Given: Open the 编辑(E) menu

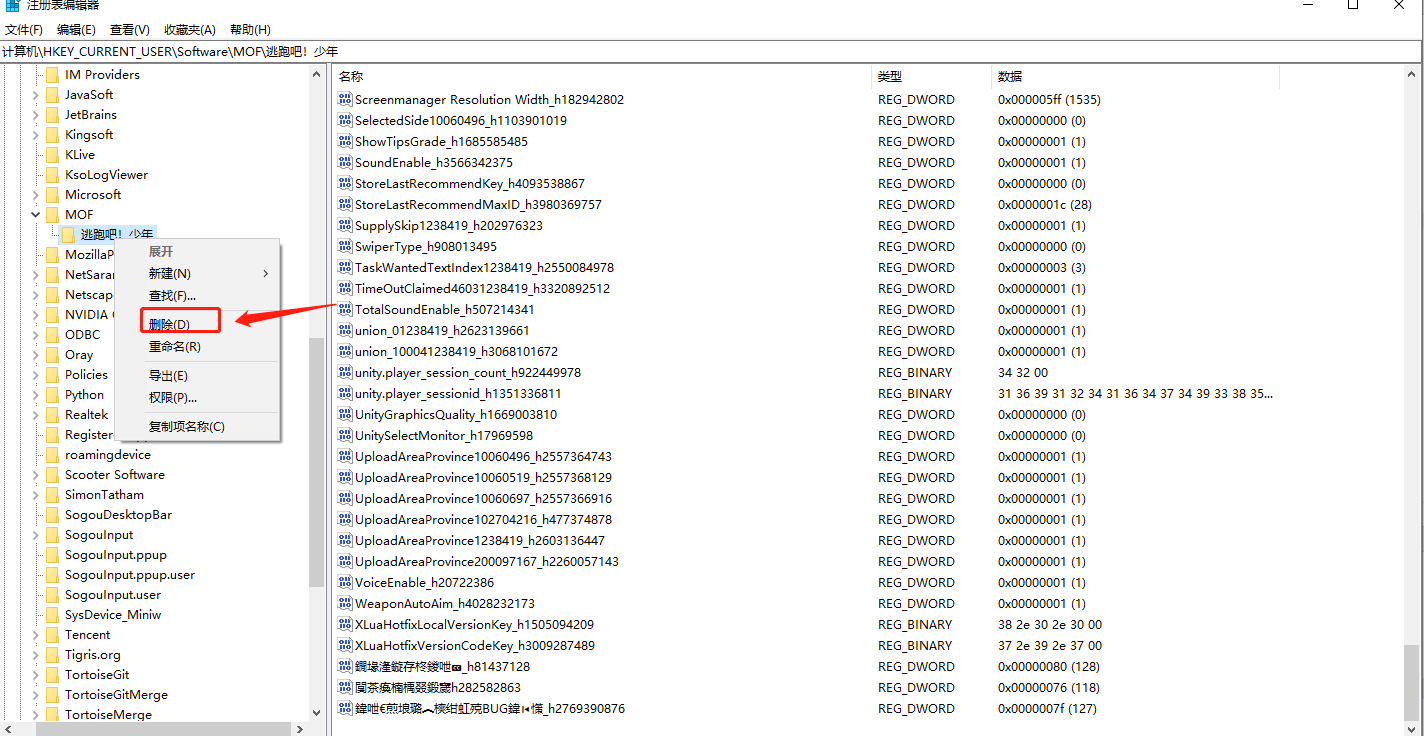Looking at the screenshot, I should click(76, 30).
